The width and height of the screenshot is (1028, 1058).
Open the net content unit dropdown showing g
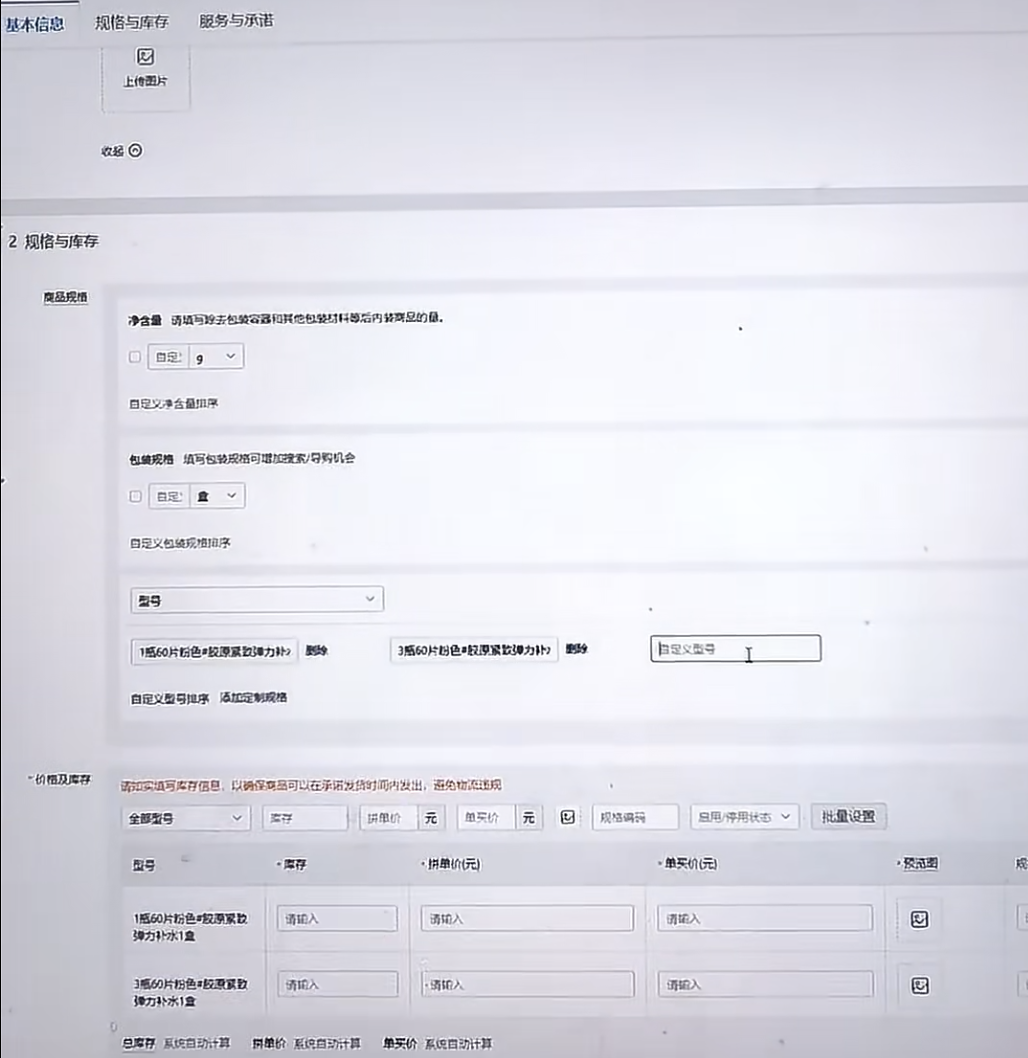[216, 357]
